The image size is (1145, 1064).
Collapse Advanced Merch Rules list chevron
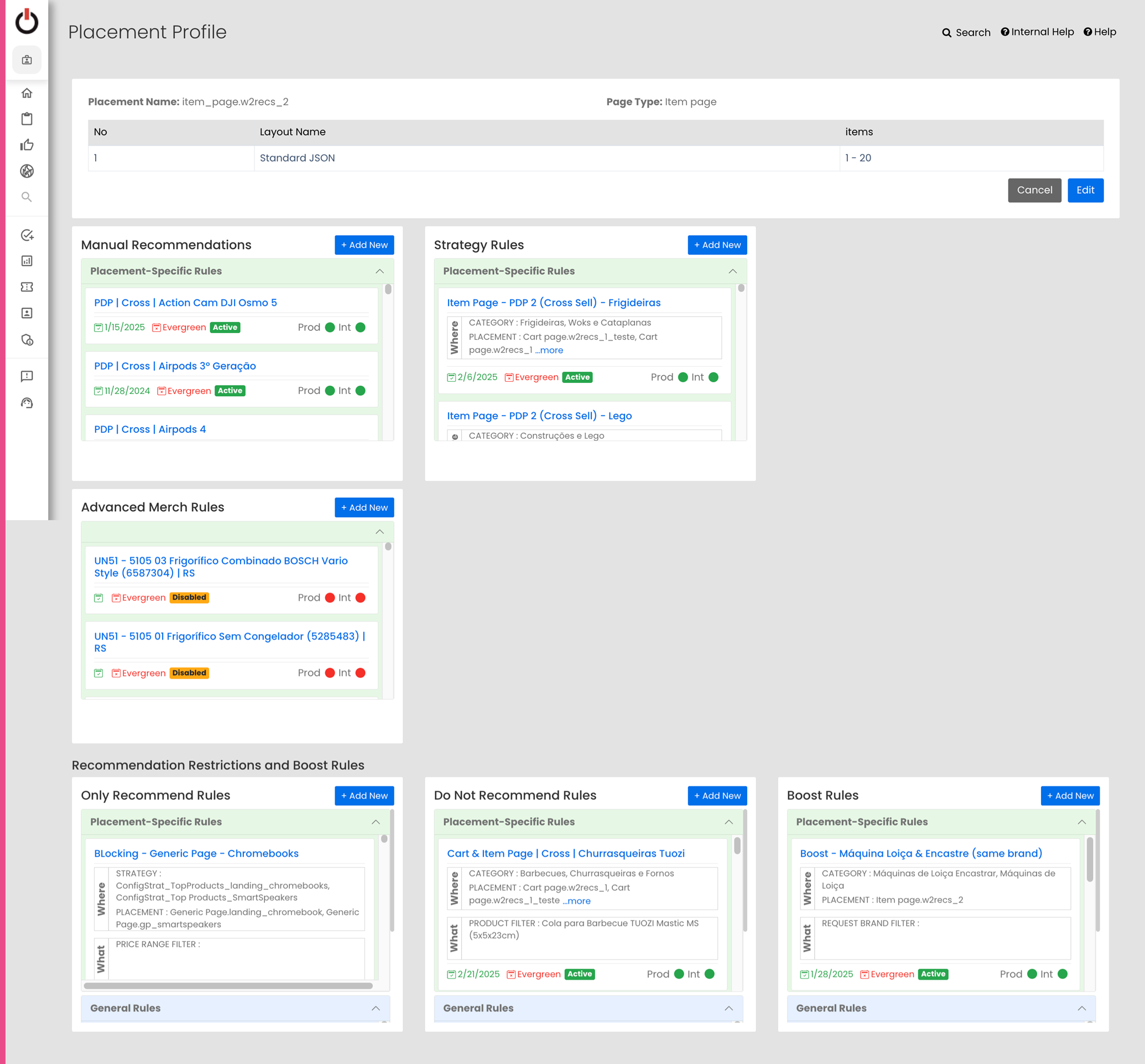[x=379, y=532]
